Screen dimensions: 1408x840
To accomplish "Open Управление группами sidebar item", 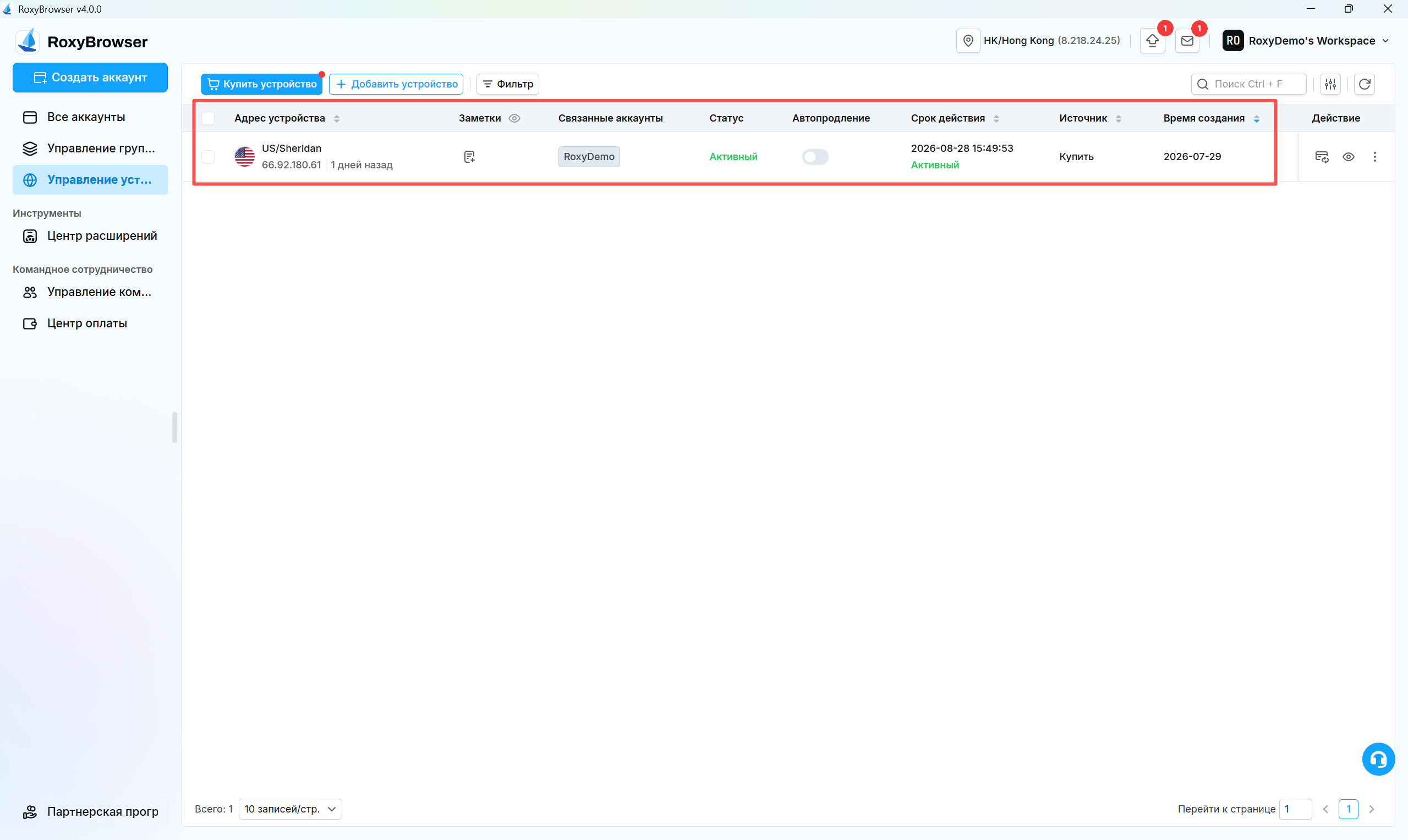I will pos(90,149).
